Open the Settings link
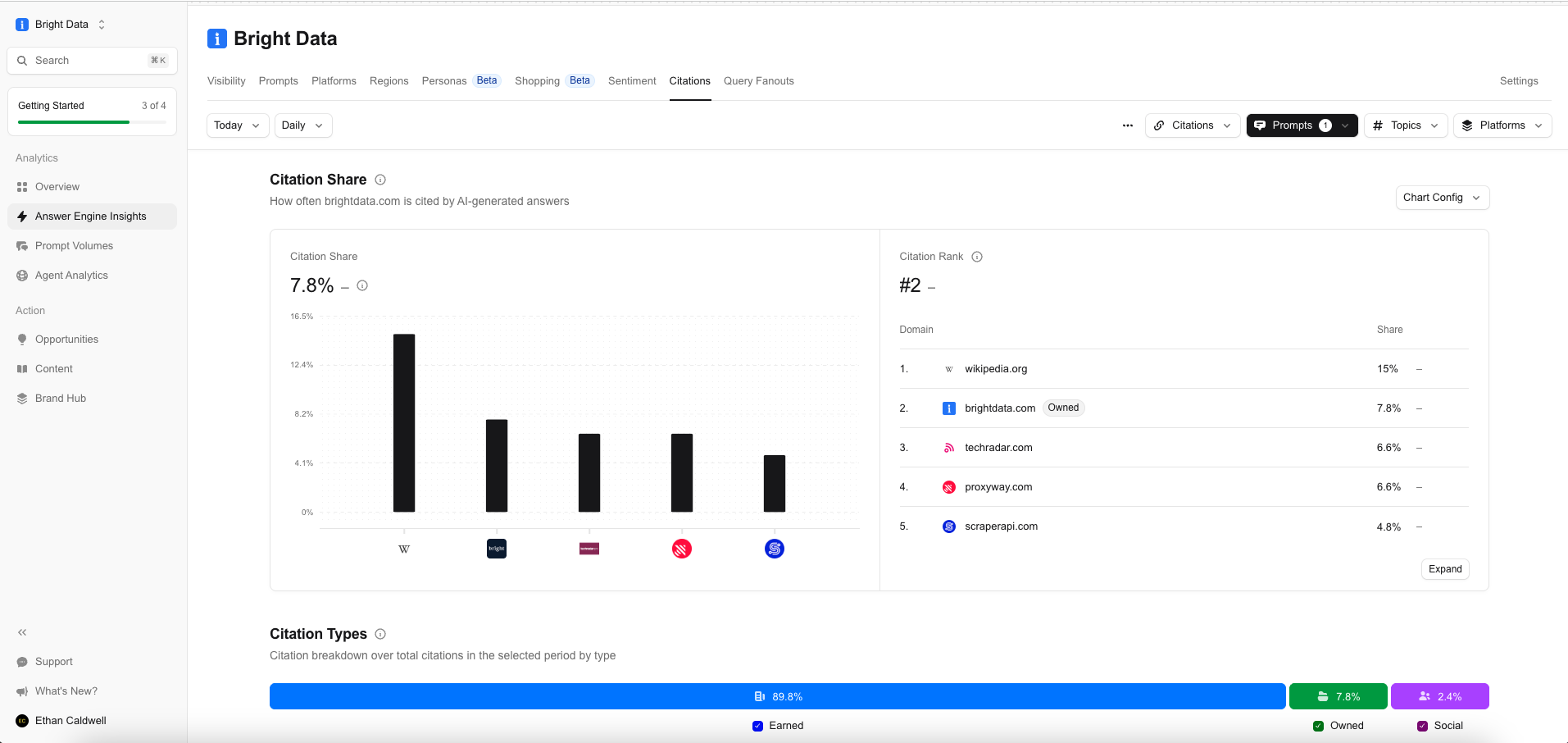The height and width of the screenshot is (743, 1568). [x=1519, y=81]
